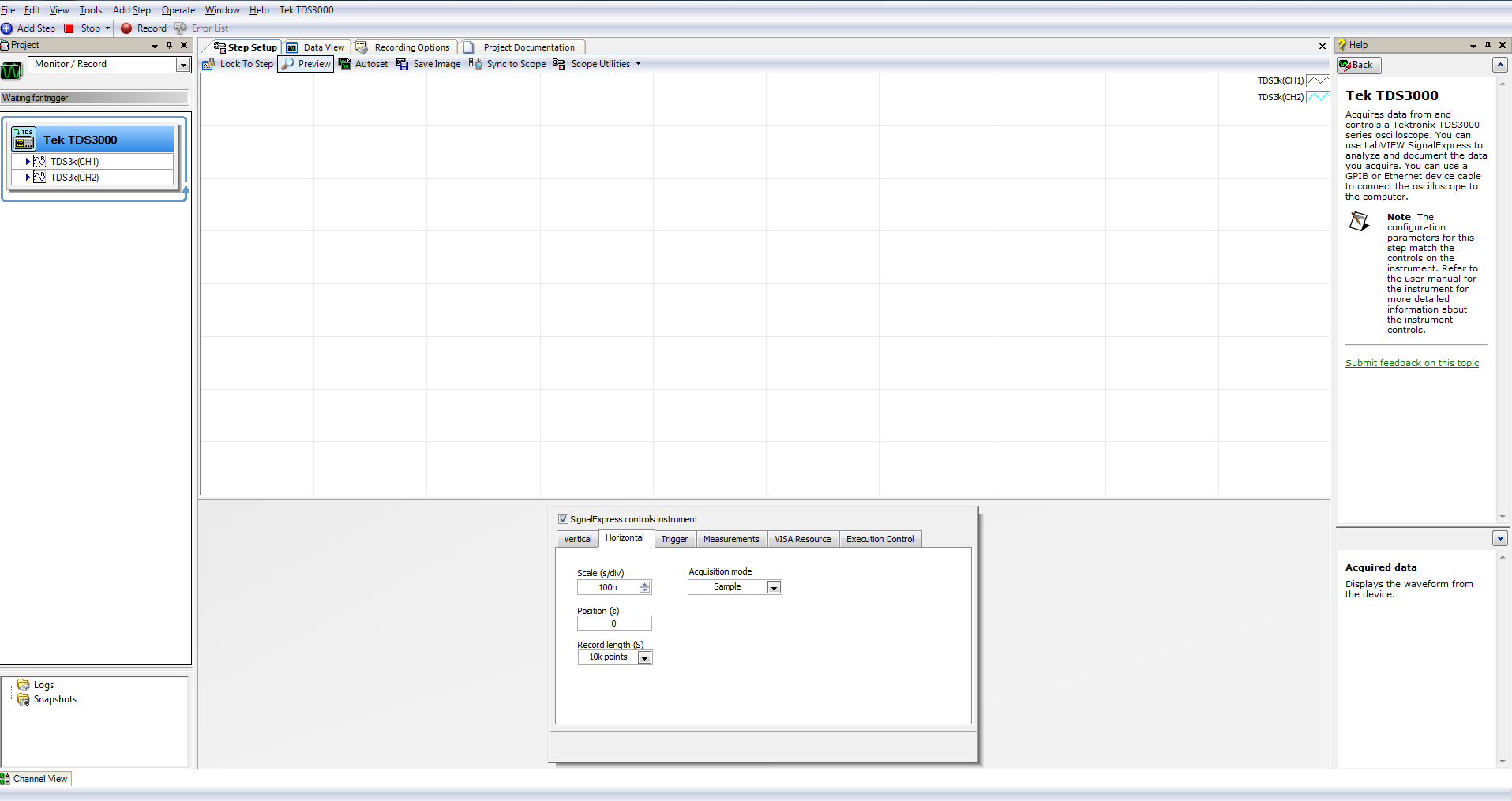Open the Window menu
Image resolution: width=1512 pixels, height=801 pixels.
222,10
